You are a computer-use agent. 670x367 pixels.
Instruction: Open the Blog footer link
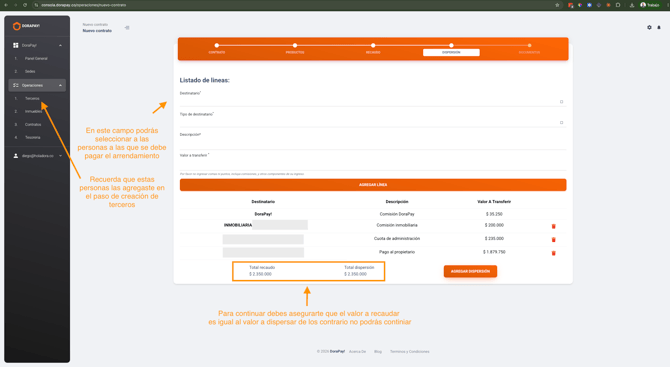coord(378,352)
